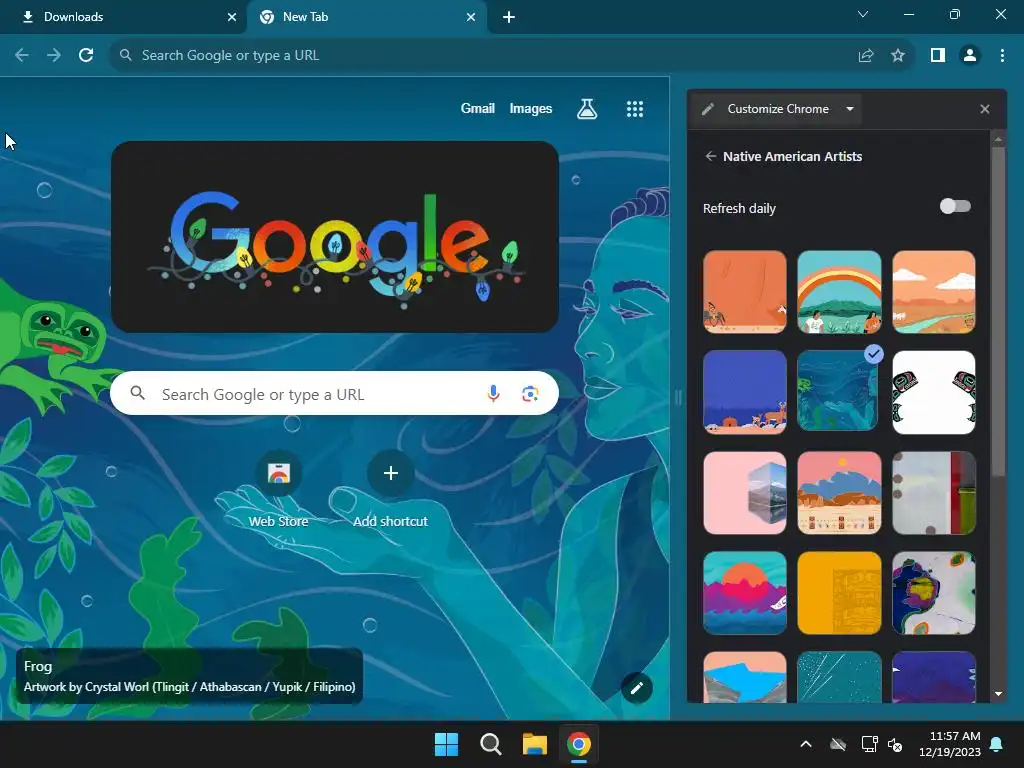Switch to the New Tab tab
Image resolution: width=1024 pixels, height=768 pixels.
tap(366, 17)
